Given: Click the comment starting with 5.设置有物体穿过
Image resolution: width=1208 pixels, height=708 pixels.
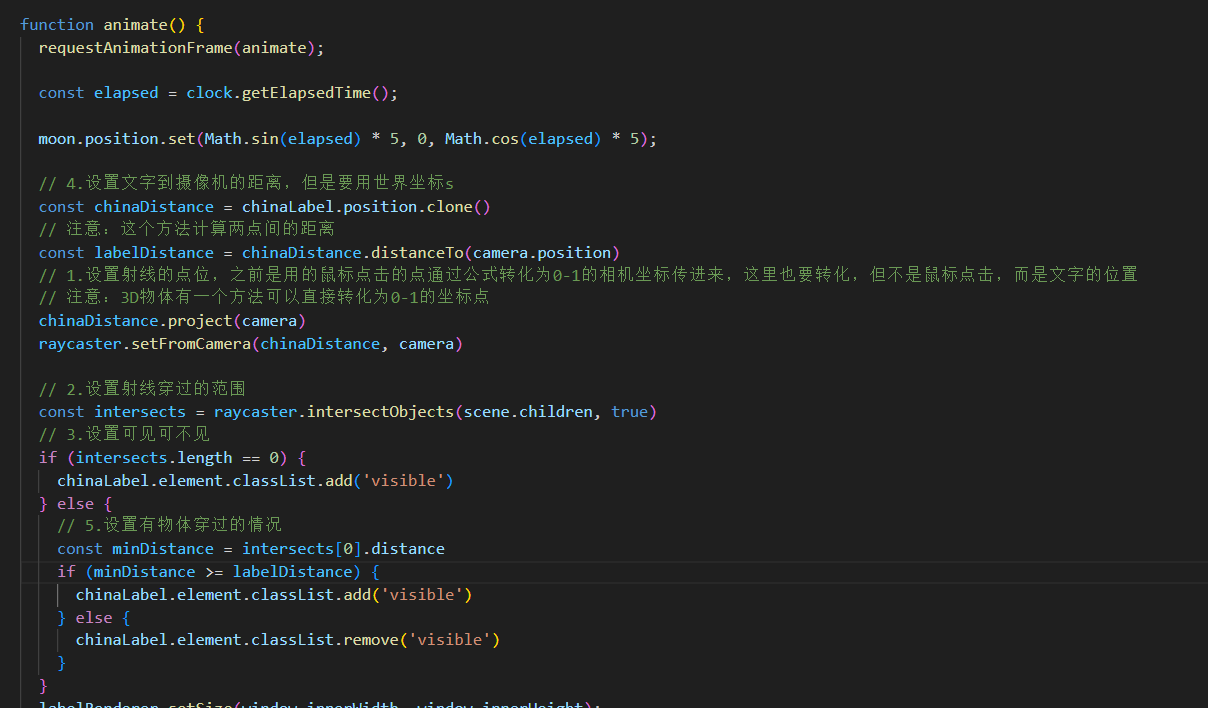Looking at the screenshot, I should 170,525.
